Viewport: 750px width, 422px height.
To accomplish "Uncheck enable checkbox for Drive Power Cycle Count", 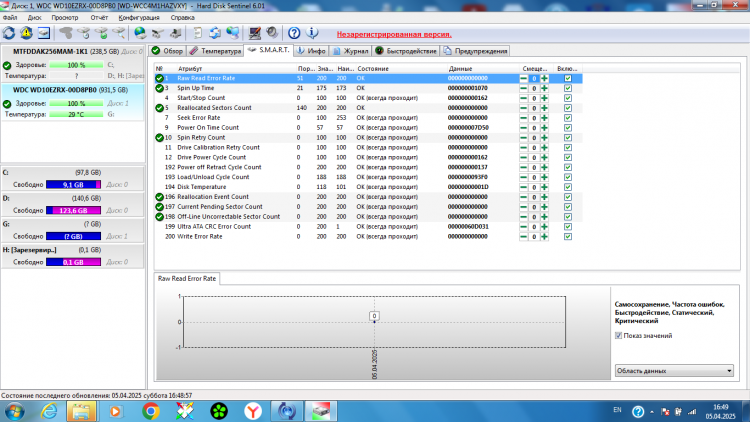I will (x=568, y=157).
